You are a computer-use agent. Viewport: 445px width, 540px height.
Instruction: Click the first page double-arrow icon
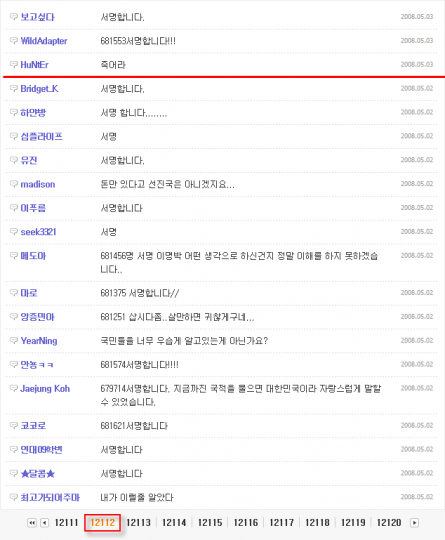pyautogui.click(x=32, y=523)
